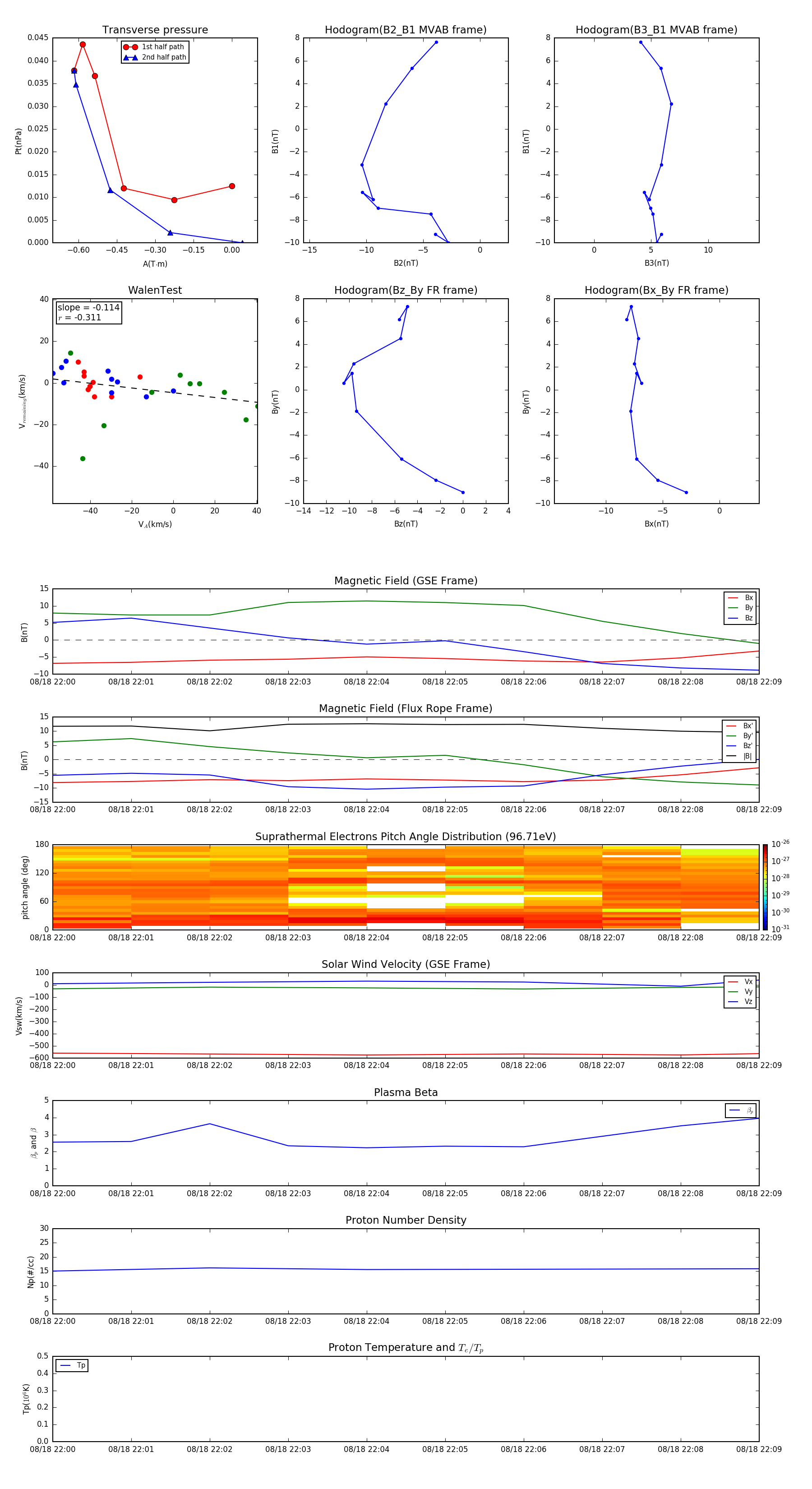Image resolution: width=812 pixels, height=1489 pixels.
Task: Click 'Hodogram(Bz_By FR frame)' title
Action: click(x=406, y=290)
